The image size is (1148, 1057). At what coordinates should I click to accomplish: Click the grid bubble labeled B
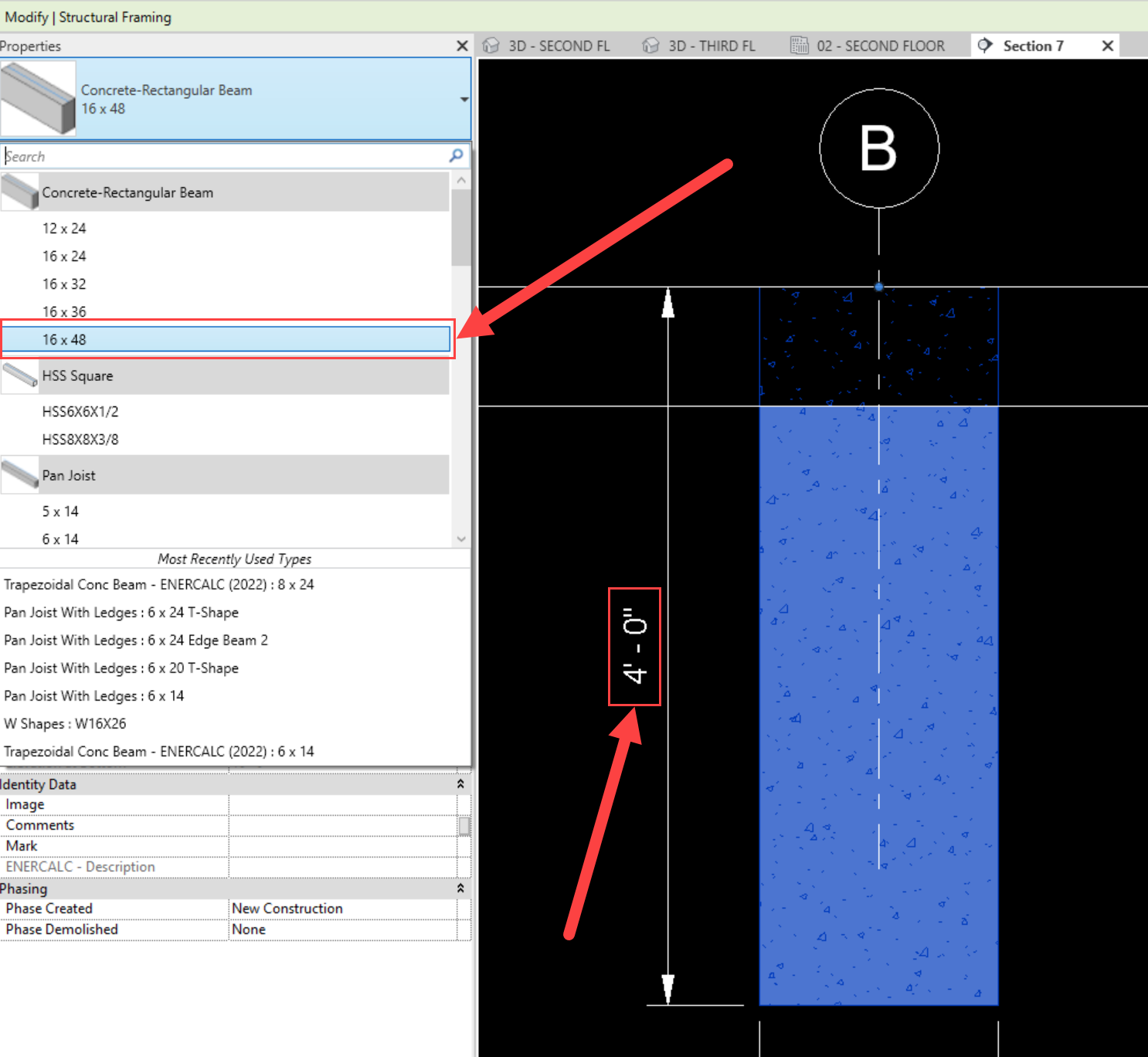pyautogui.click(x=878, y=148)
